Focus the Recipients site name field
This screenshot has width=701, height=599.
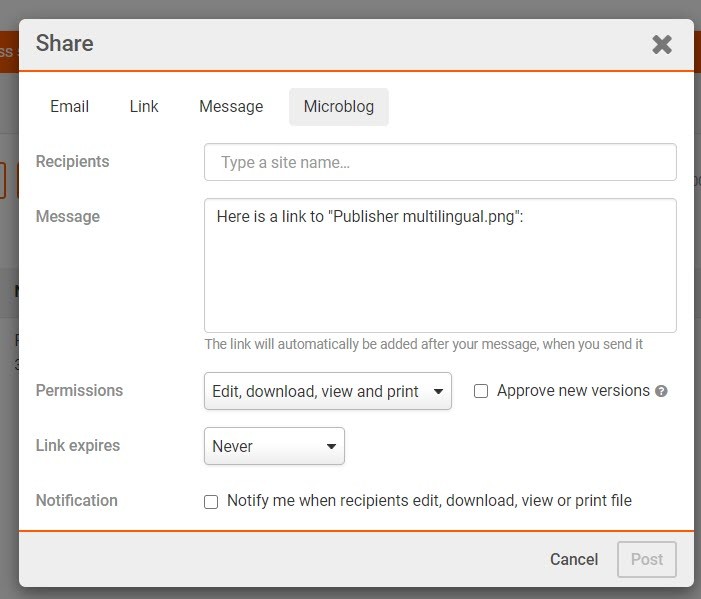click(x=440, y=162)
